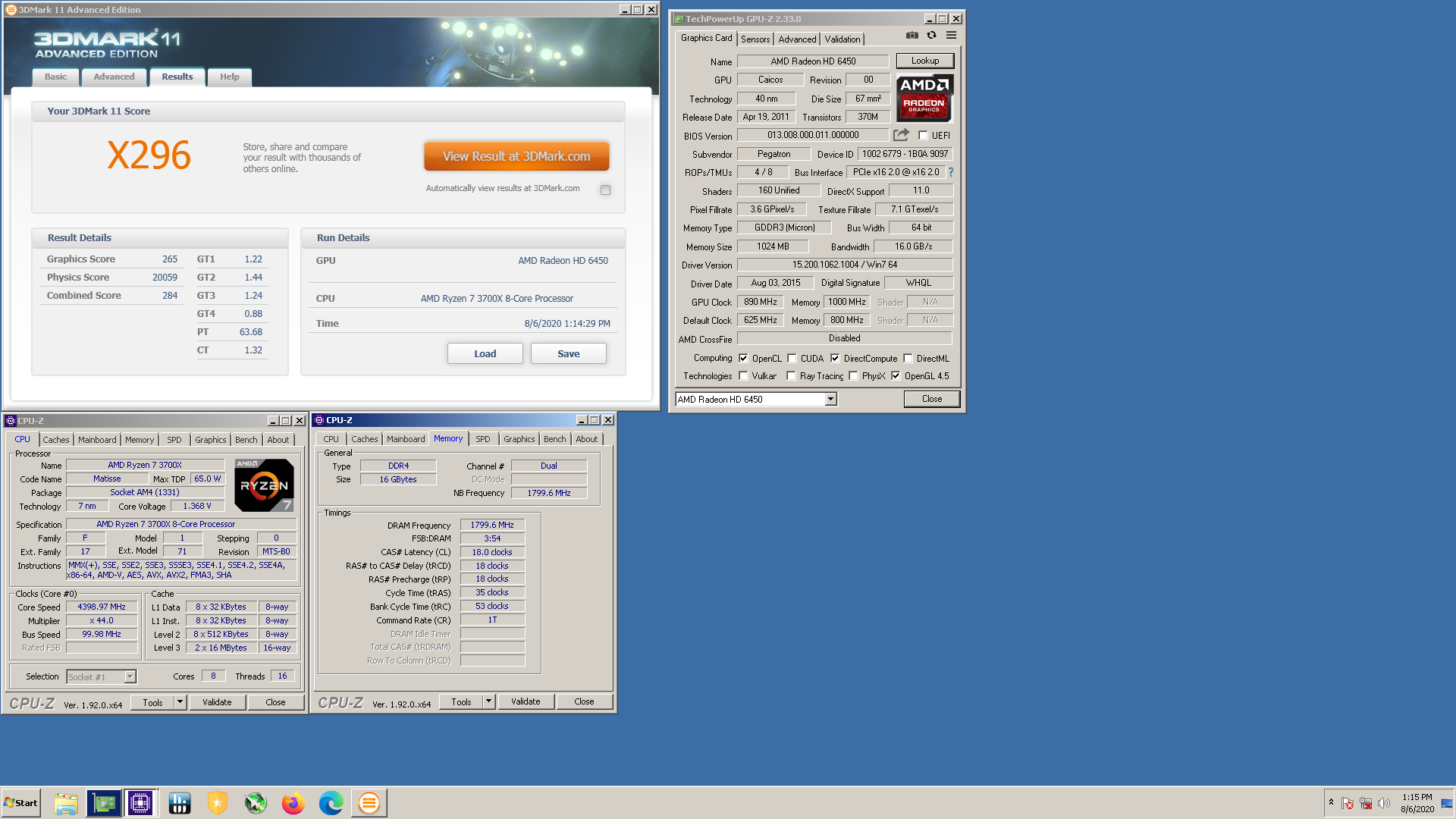
Task: Click the CPU-Z taskbar icon
Action: coord(140,803)
